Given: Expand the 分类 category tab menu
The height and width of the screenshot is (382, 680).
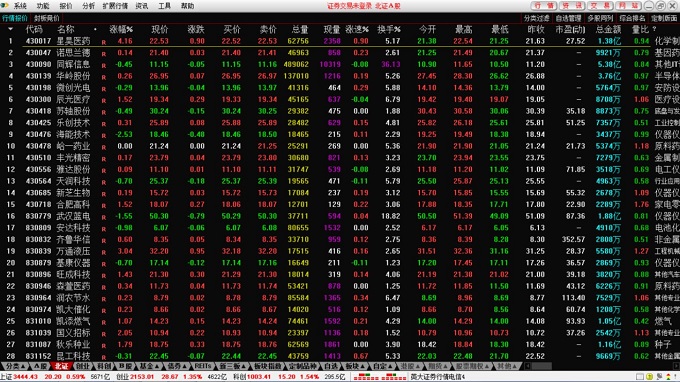Looking at the screenshot, I should [16, 366].
